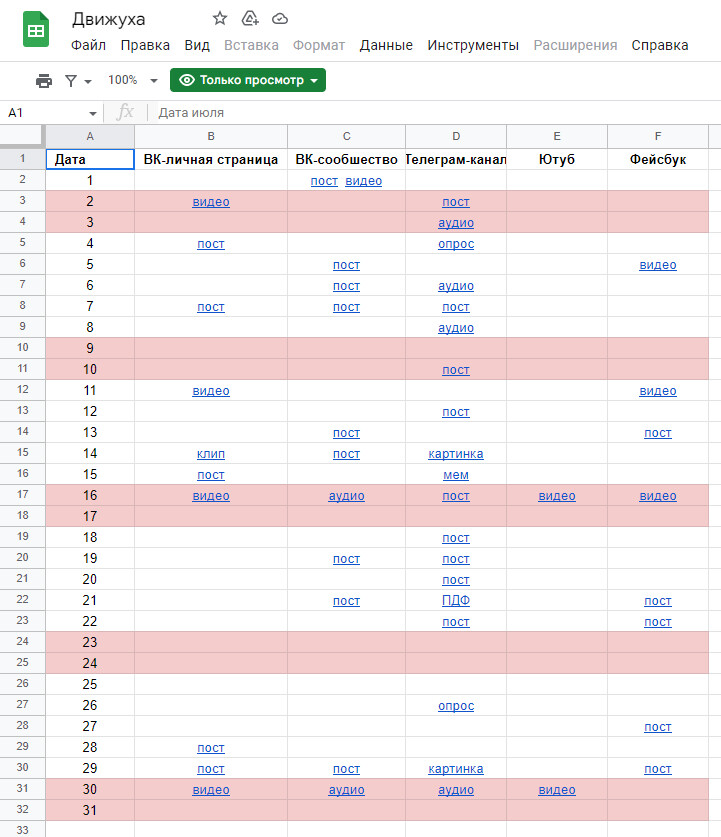This screenshot has height=837, width=721.
Task: Click the Google Sheets home icon
Action: point(36,30)
